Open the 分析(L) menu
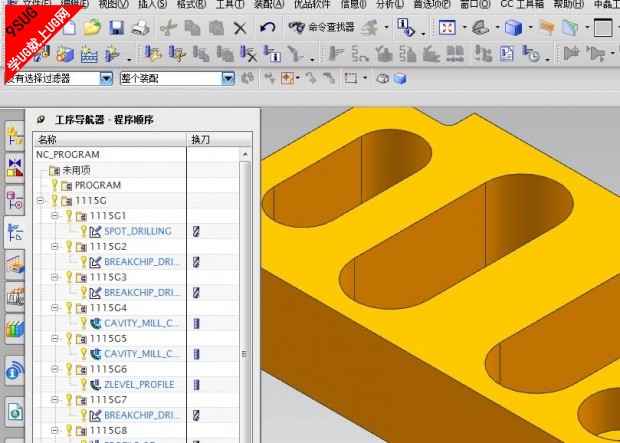Image resolution: width=620 pixels, height=443 pixels. click(x=390, y=4)
